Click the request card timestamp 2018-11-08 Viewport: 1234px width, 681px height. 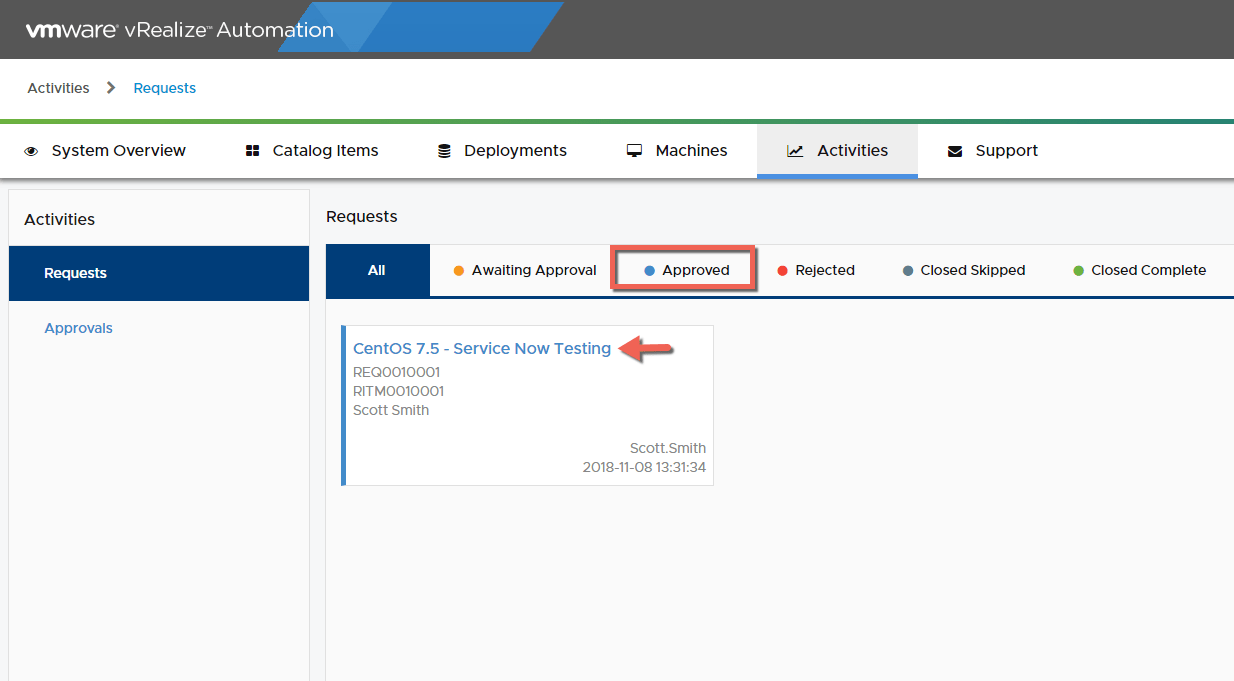[644, 467]
